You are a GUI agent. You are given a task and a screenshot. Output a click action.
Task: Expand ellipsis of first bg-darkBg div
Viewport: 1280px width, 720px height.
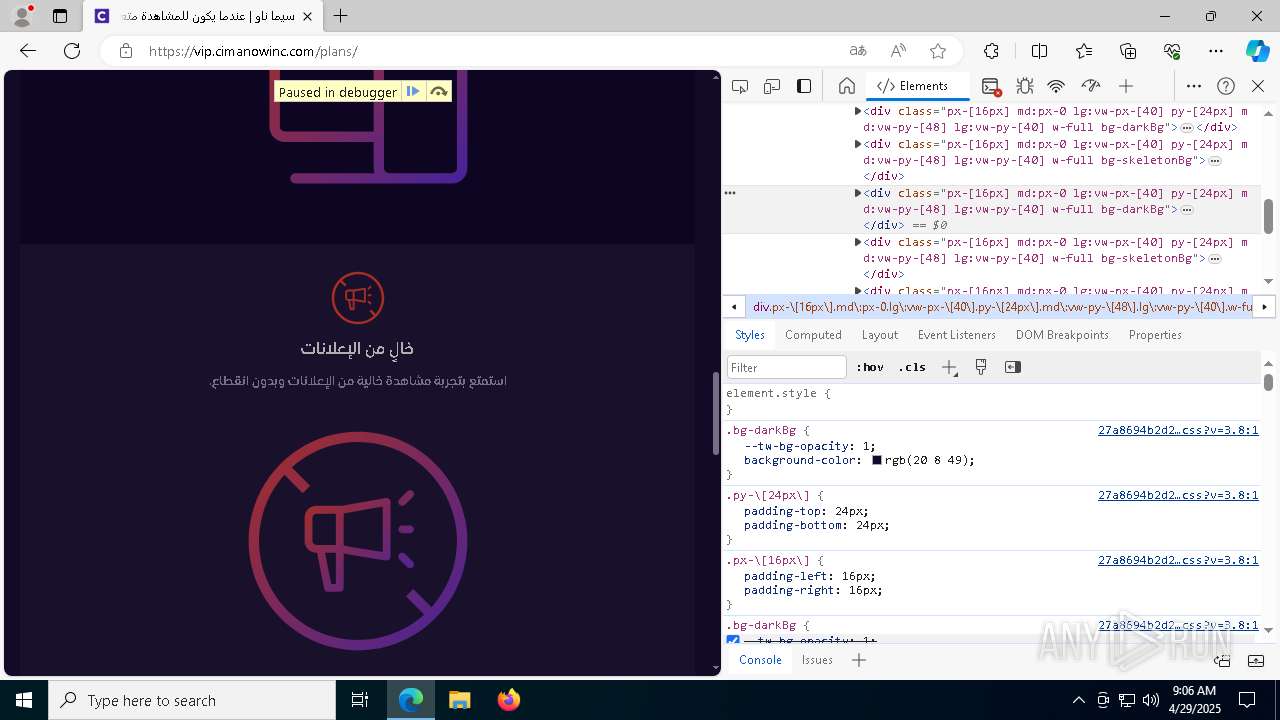tap(1187, 128)
